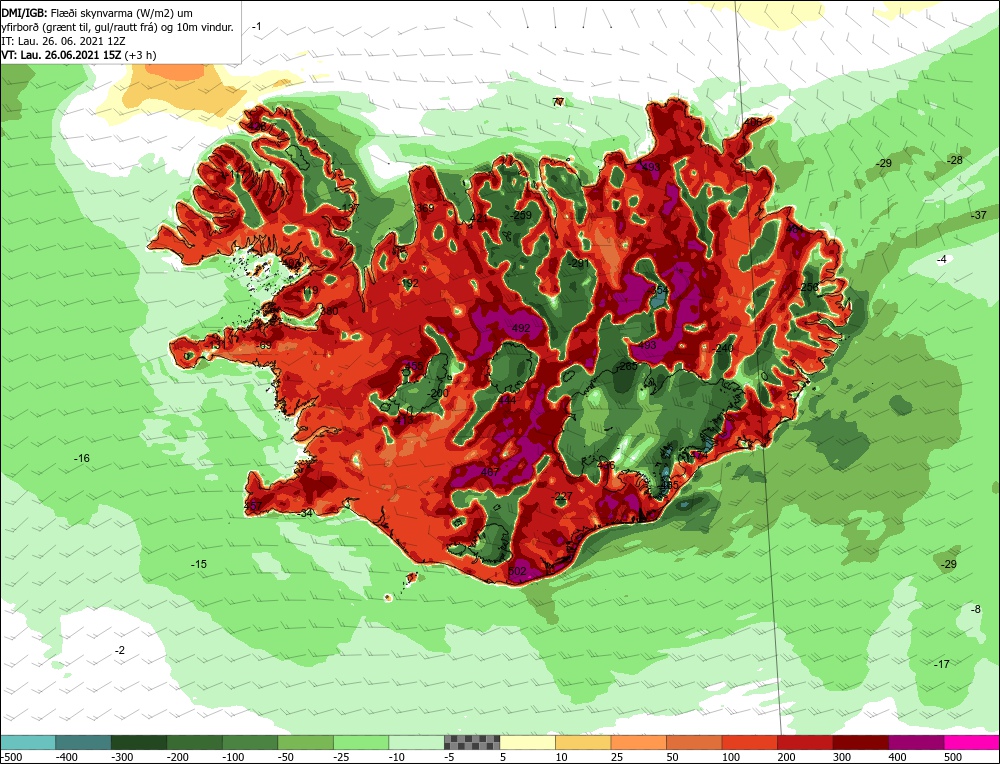Click the red swatch between 200 and 300
Viewport: 1000px width, 764px height.
click(804, 742)
